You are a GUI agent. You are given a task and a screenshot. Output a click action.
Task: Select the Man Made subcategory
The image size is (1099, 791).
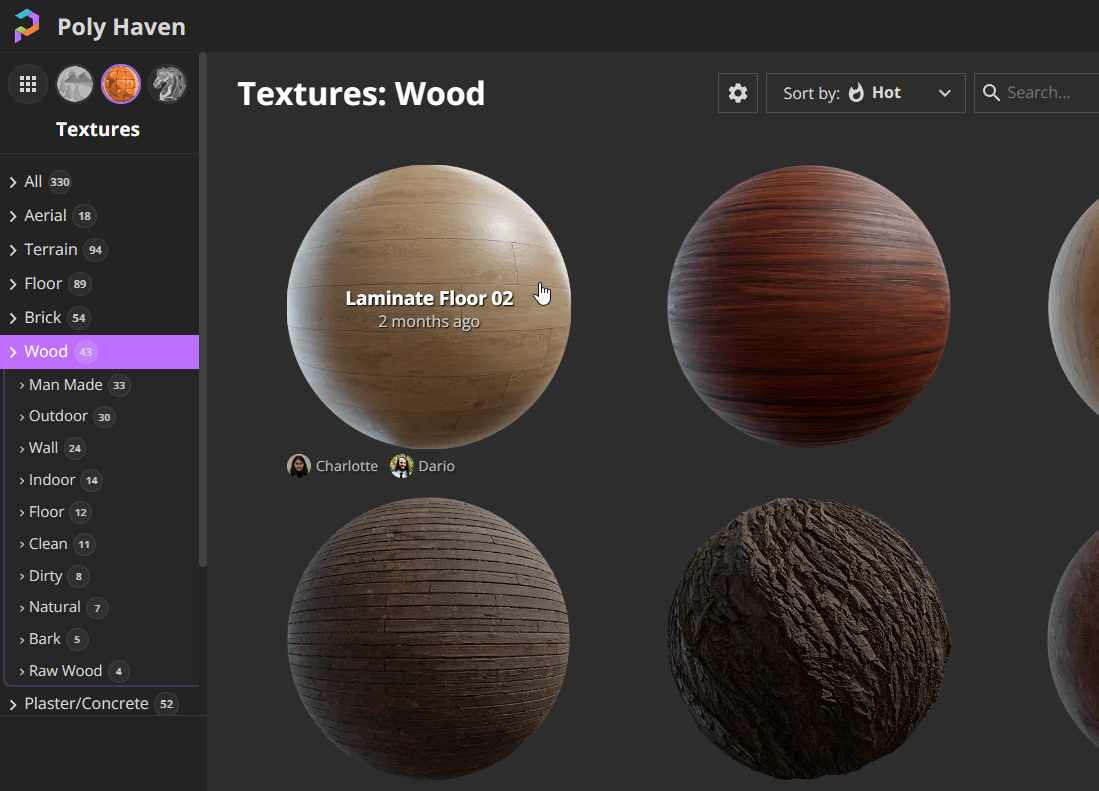pos(66,385)
